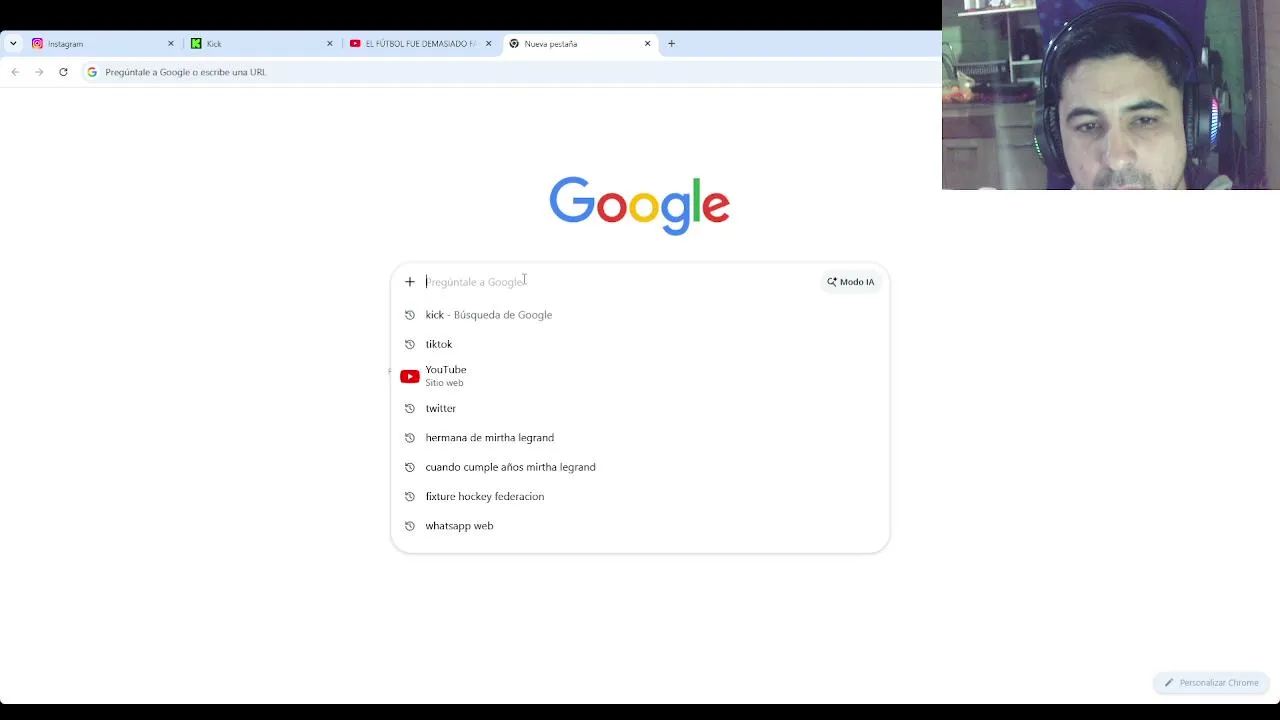Screen dimensions: 1280x720
Task: Click the webcam overlay video
Action: [1111, 95]
